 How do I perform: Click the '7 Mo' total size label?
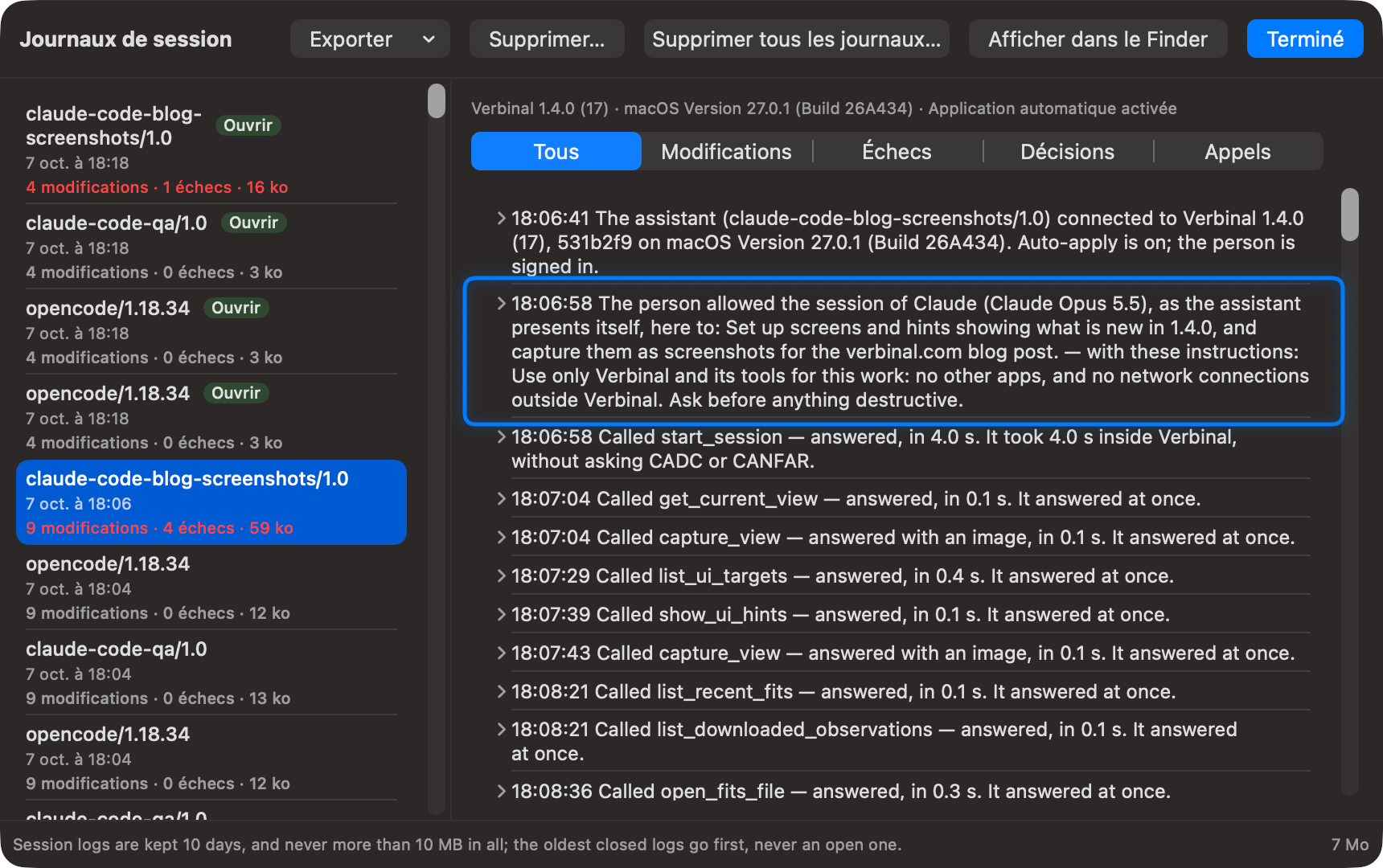click(x=1349, y=845)
